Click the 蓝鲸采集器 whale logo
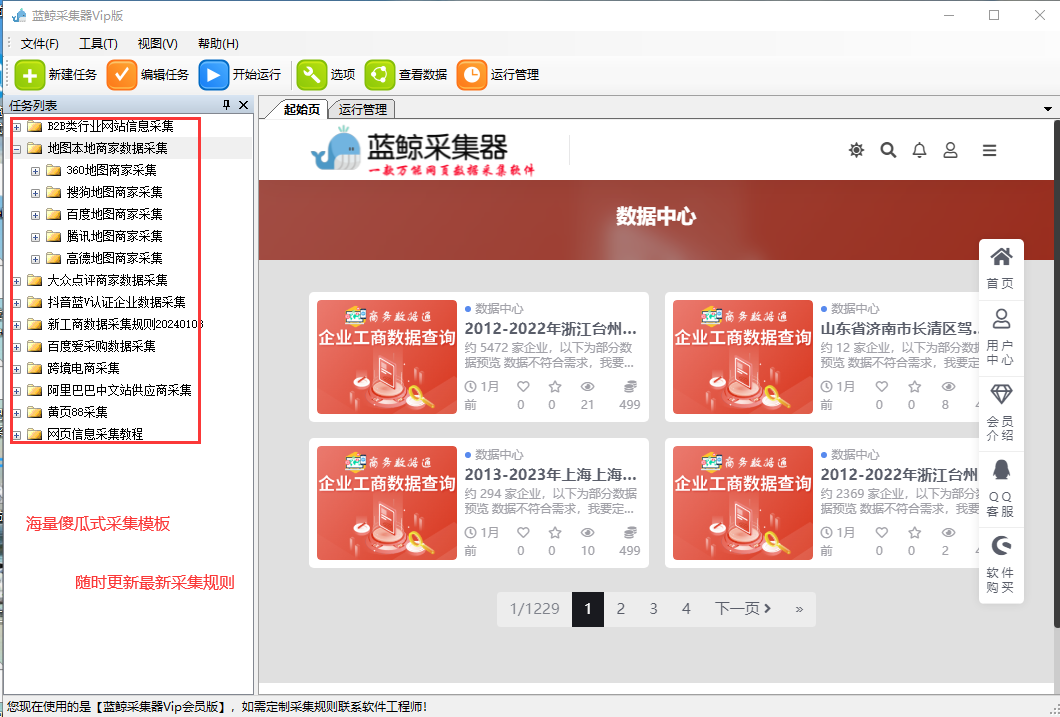The image size is (1060, 717). (335, 150)
